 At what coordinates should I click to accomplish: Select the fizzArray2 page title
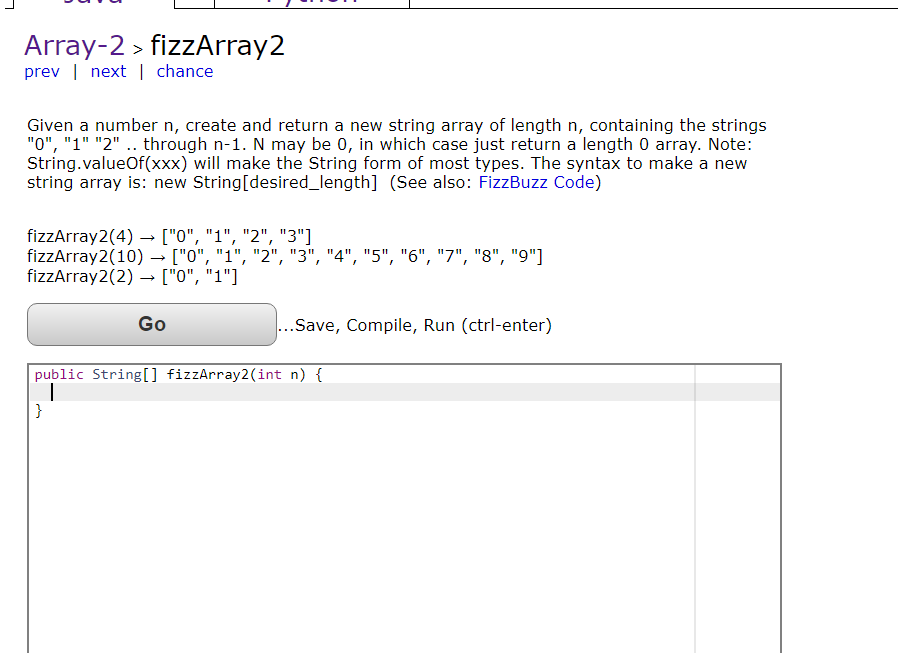(x=217, y=45)
